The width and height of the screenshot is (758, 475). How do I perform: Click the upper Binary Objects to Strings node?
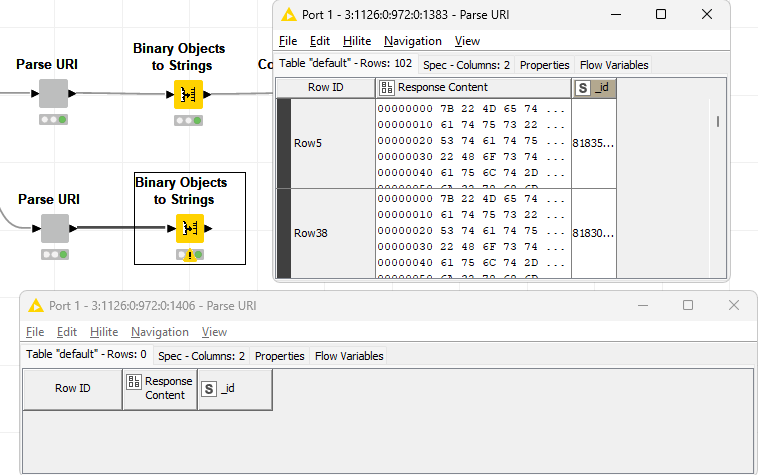click(189, 94)
